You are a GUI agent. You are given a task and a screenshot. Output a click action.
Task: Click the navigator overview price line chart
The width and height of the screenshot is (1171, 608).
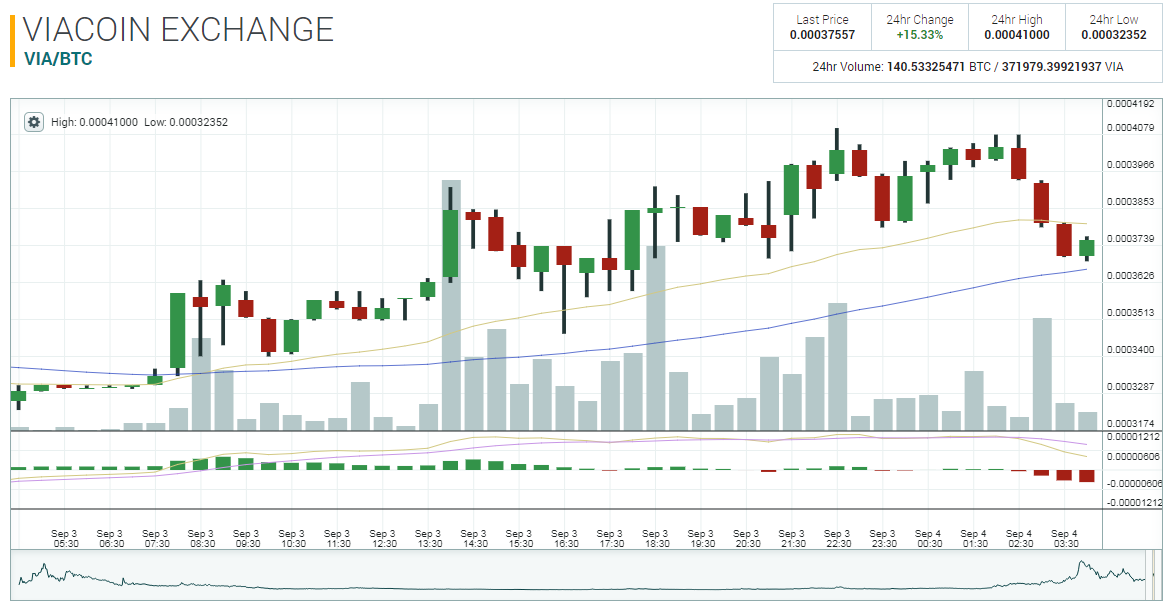coord(581,575)
